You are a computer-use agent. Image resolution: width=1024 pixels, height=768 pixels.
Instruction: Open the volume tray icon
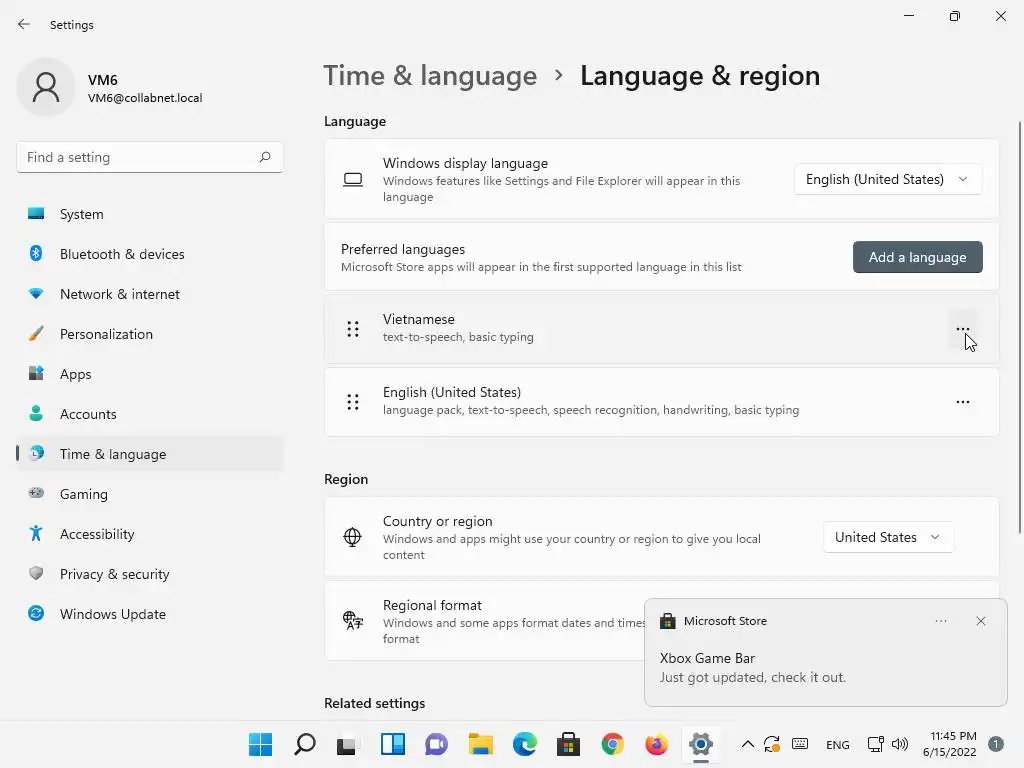[x=900, y=744]
